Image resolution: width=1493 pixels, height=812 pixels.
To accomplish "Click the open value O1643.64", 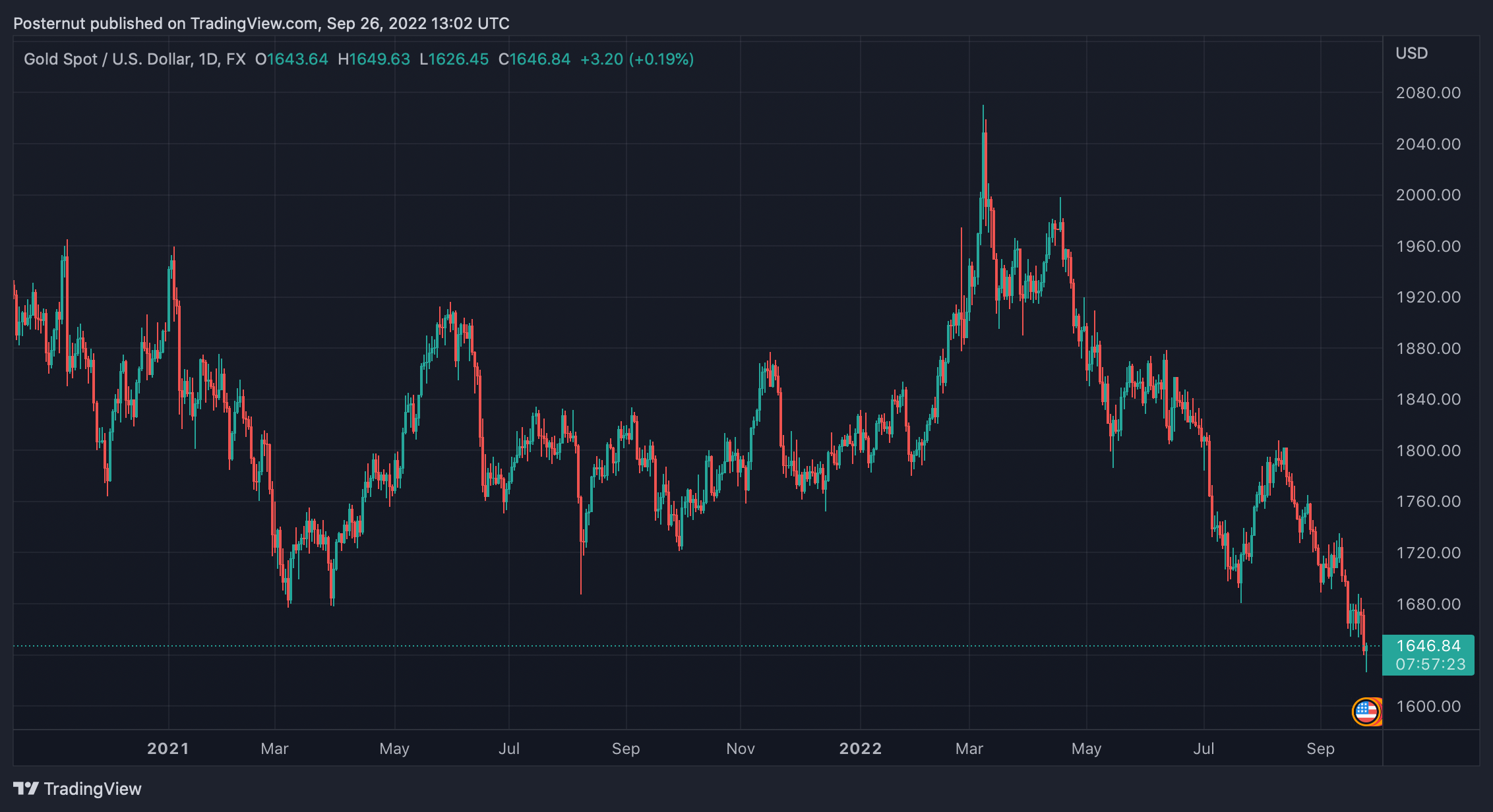I will click(291, 59).
